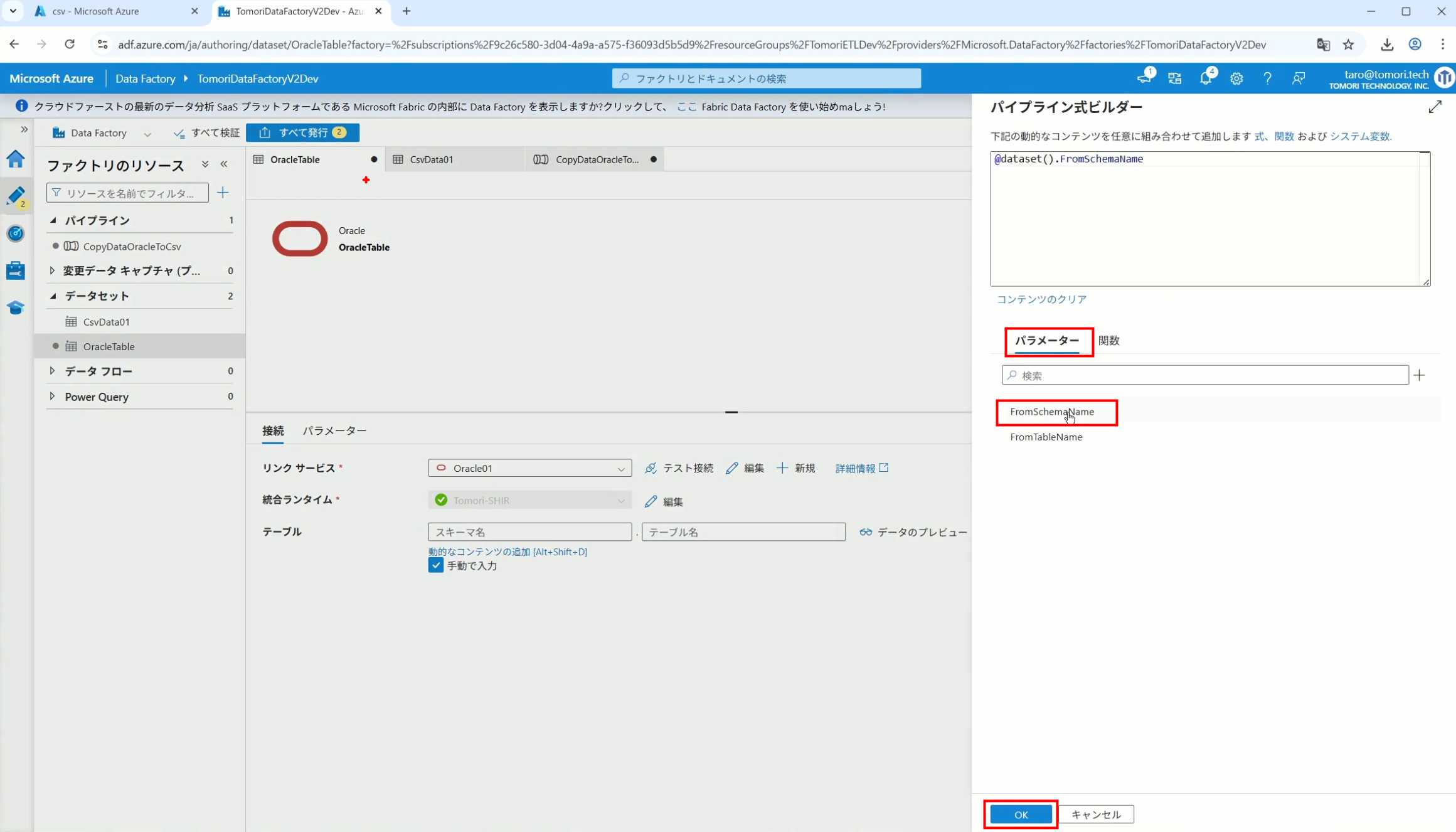The height and width of the screenshot is (832, 1456).
Task: Click the OK button
Action: (1021, 814)
